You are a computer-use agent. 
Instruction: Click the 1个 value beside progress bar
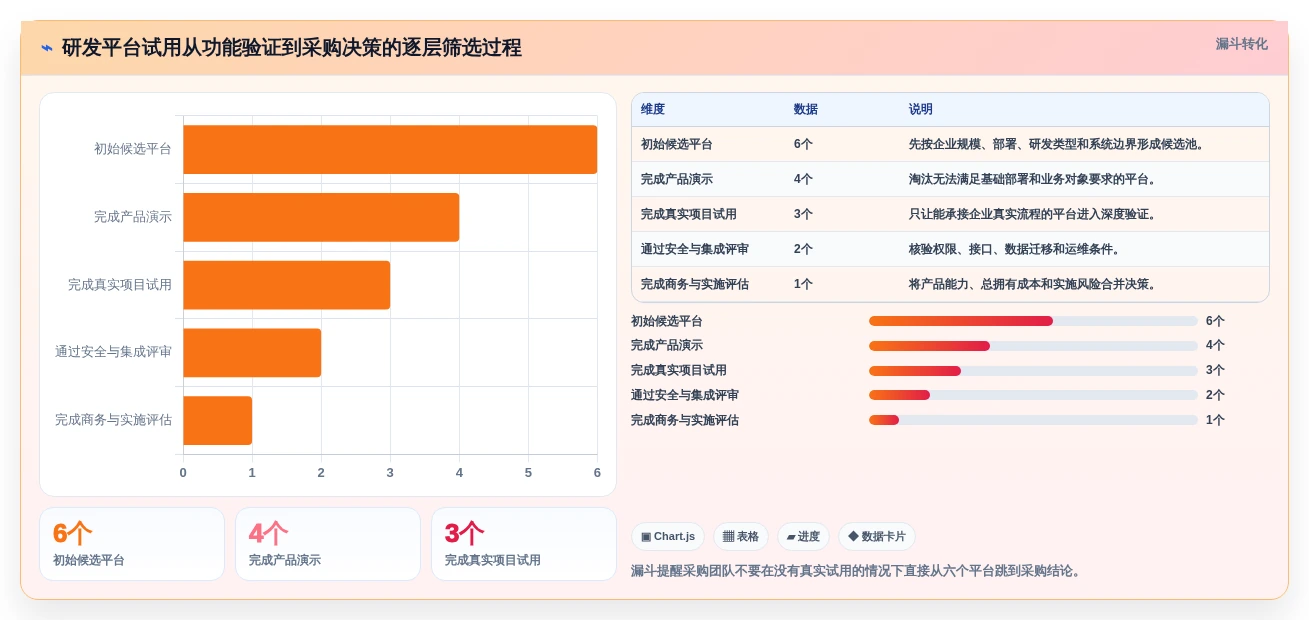coord(1215,420)
